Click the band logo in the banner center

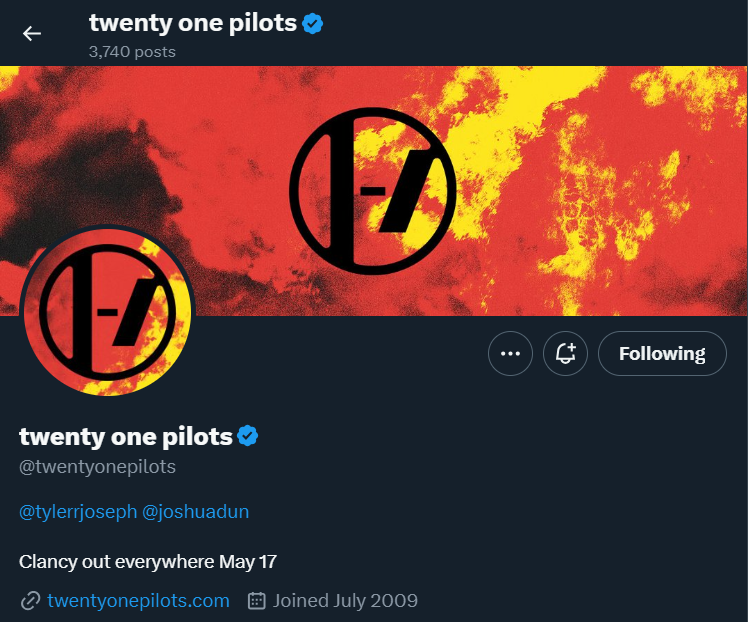(x=373, y=190)
